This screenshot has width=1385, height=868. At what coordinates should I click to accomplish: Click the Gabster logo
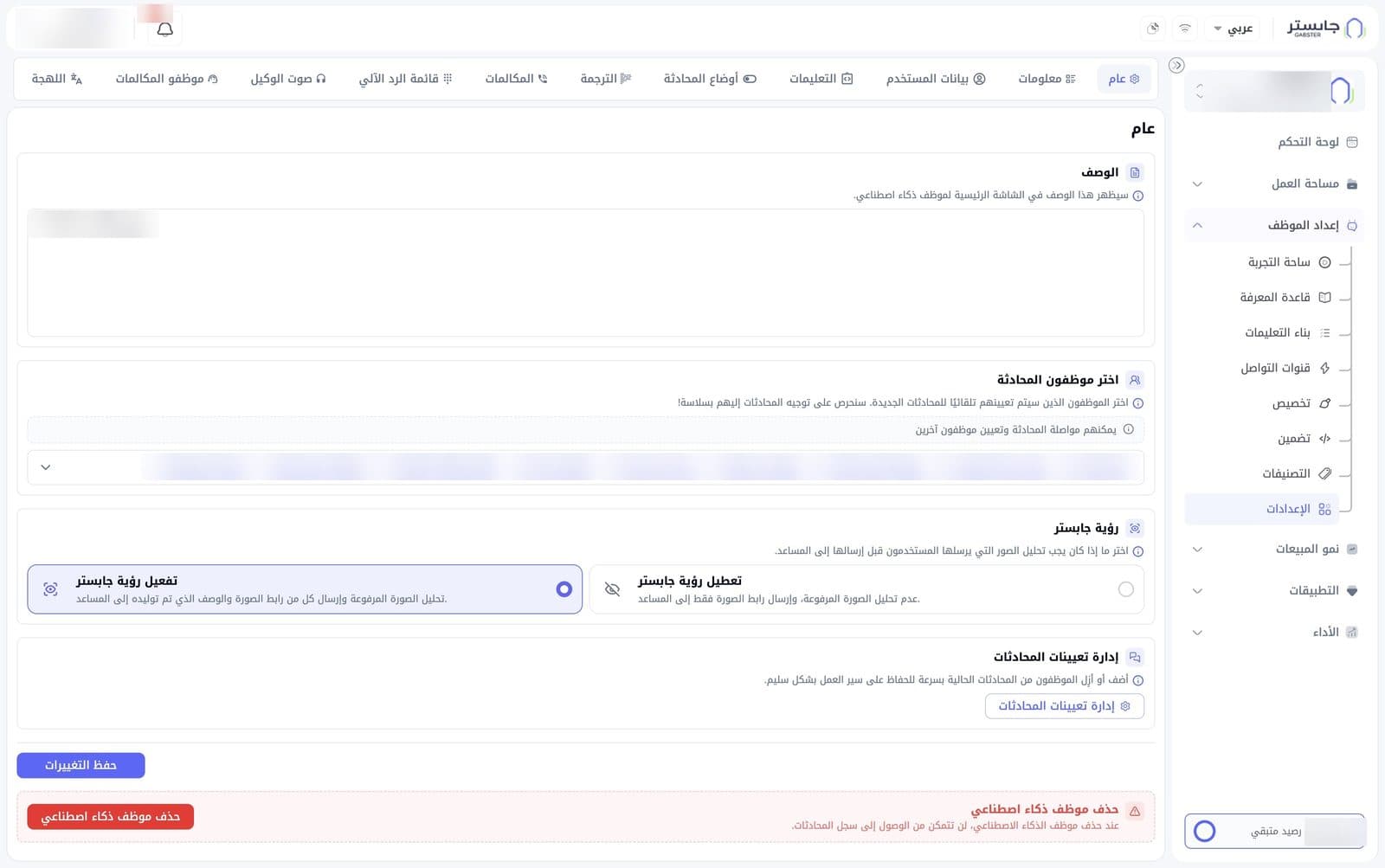coord(1325,28)
